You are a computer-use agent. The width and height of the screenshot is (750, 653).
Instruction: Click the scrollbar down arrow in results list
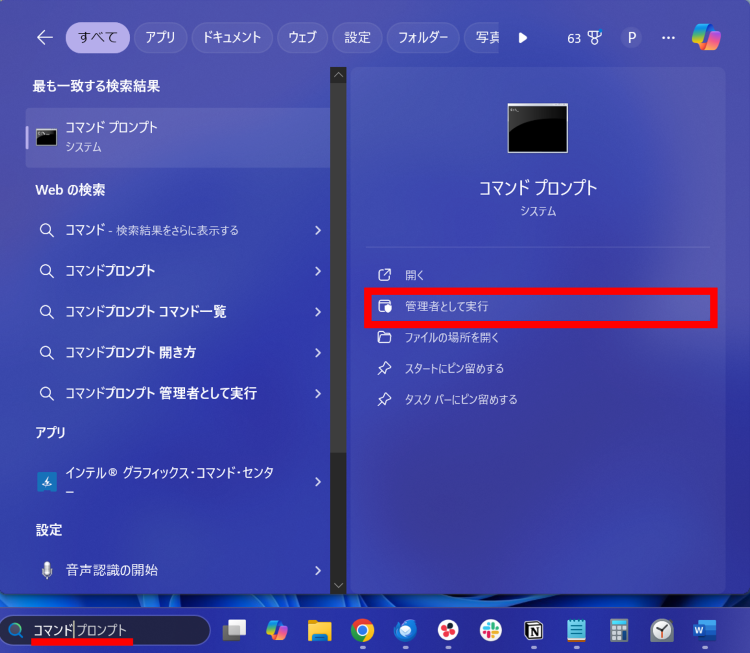pyautogui.click(x=338, y=586)
